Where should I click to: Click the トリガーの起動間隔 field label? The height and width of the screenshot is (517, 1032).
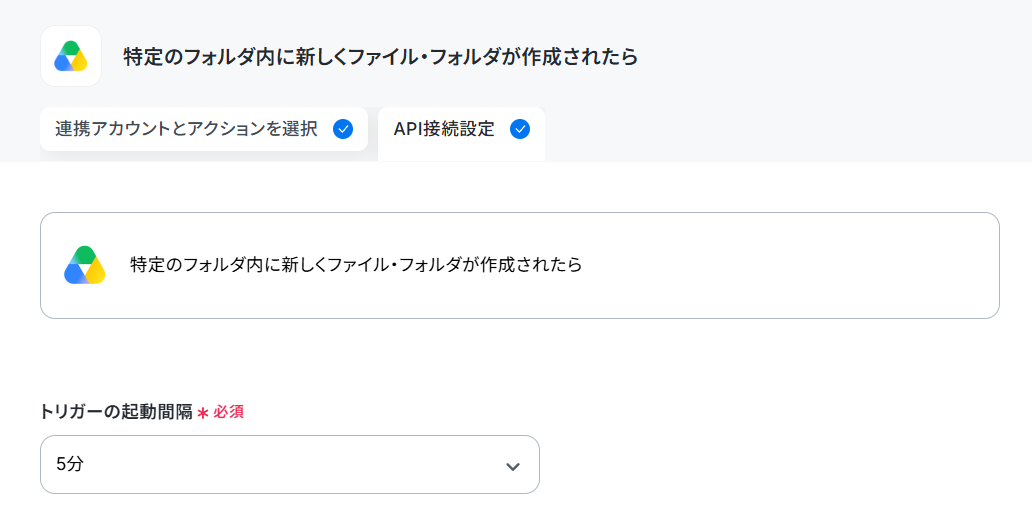coord(116,412)
